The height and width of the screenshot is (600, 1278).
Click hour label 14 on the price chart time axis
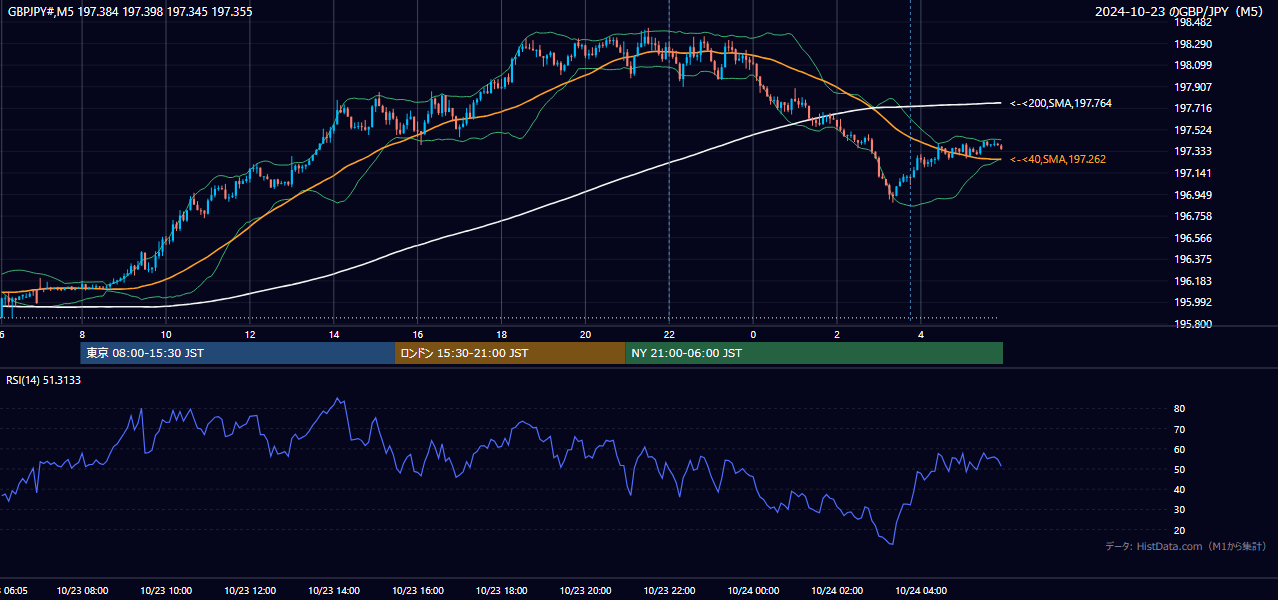(334, 334)
